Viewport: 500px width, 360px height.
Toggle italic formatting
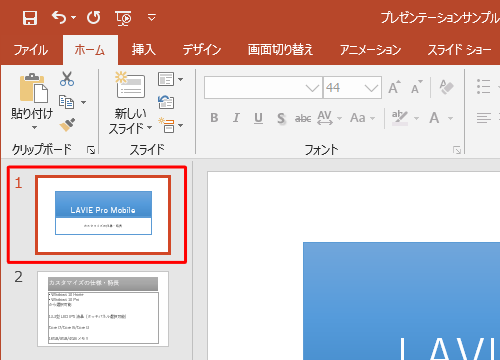tap(236, 118)
